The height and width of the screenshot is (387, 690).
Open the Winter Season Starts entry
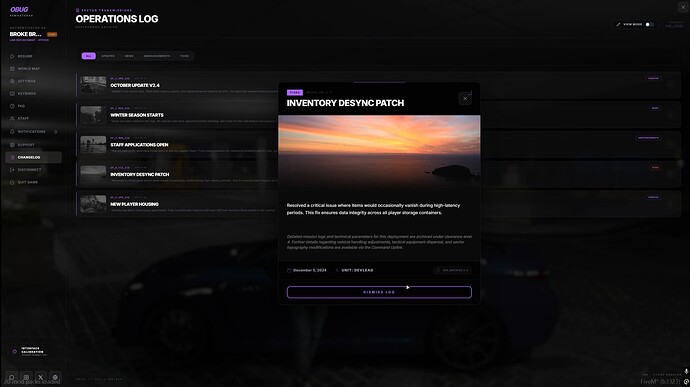(378, 115)
